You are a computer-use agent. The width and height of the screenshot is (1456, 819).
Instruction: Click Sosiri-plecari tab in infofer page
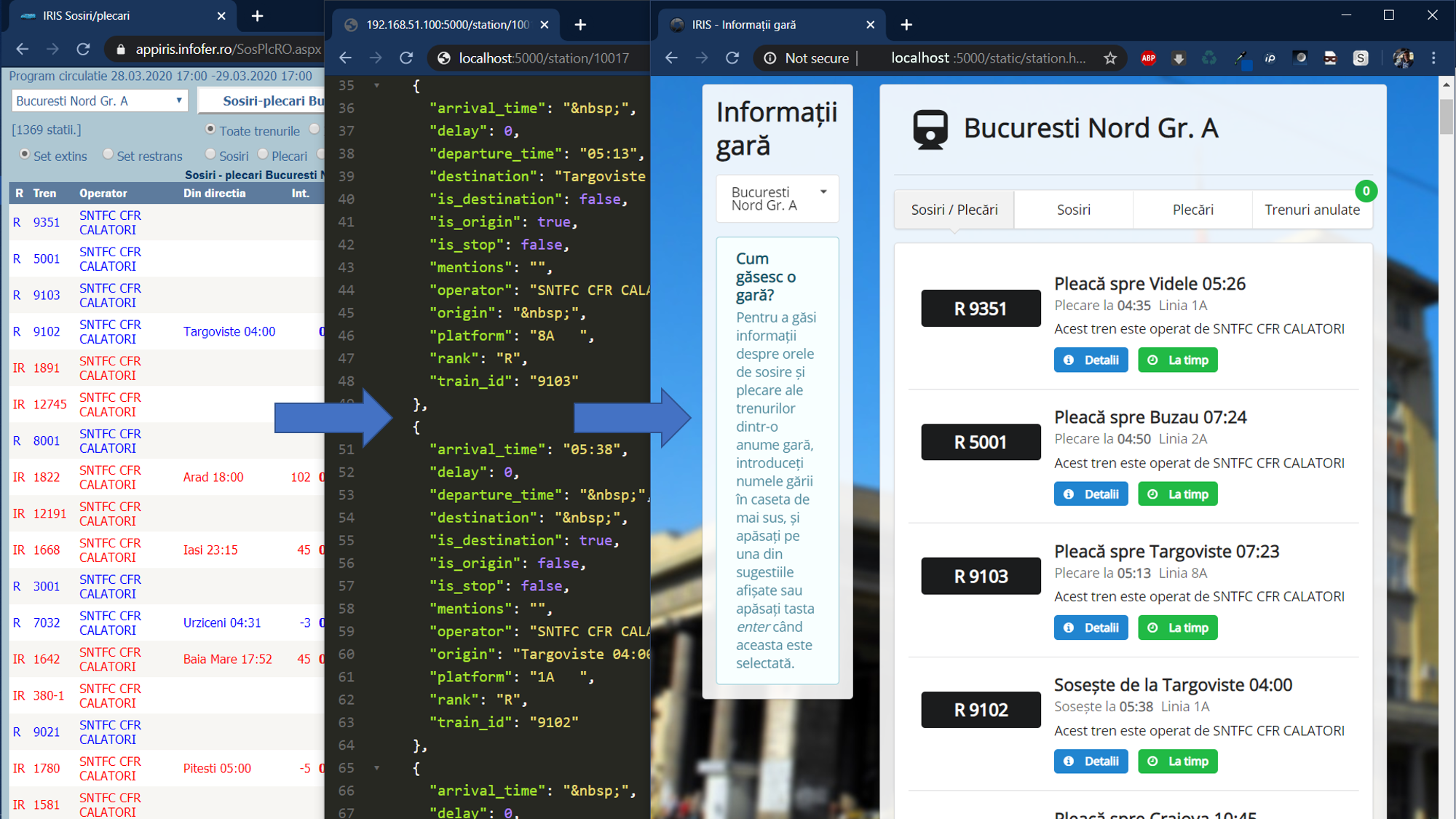coord(262,101)
